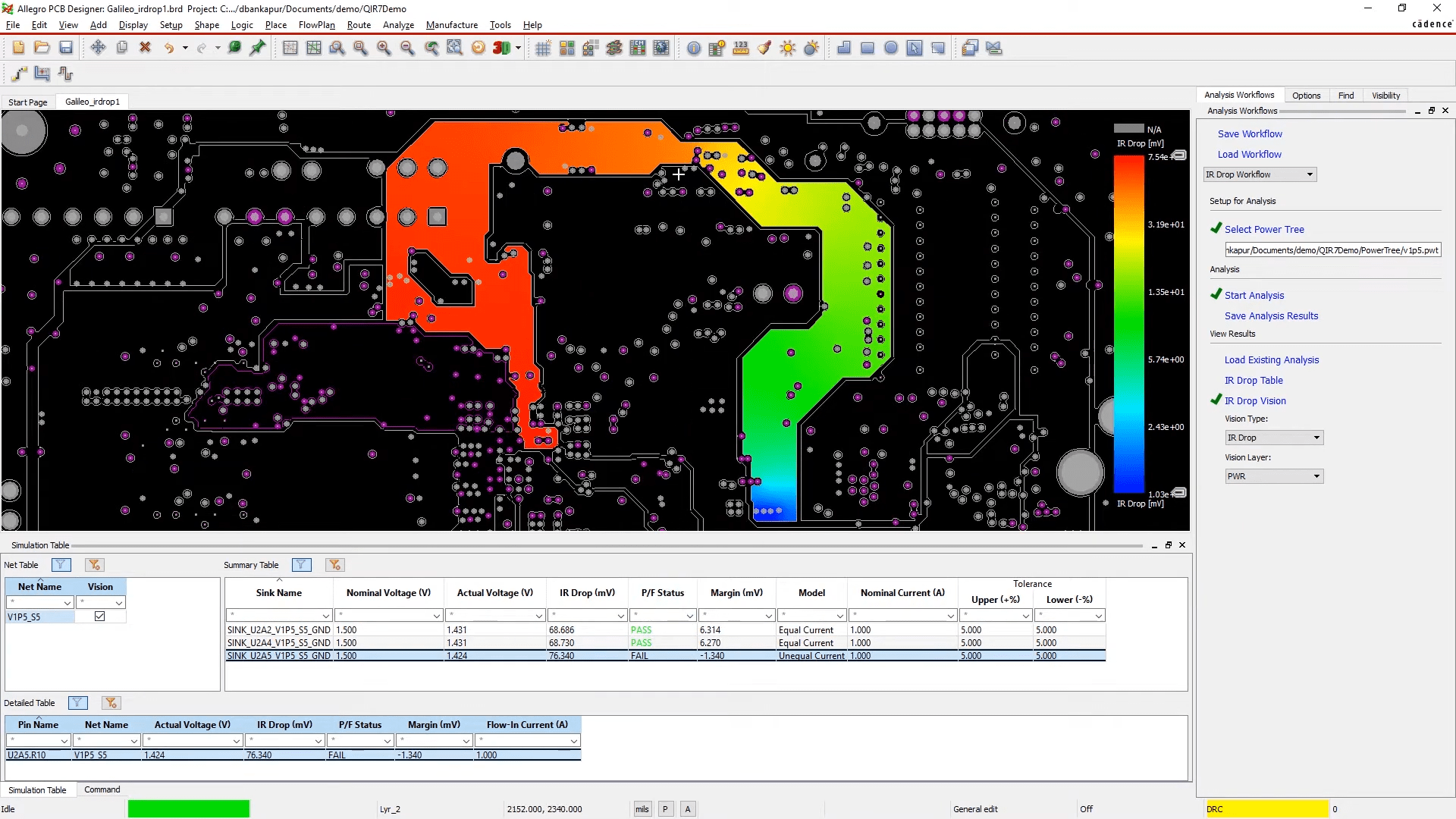Switch to the Command tab

pyautogui.click(x=102, y=789)
